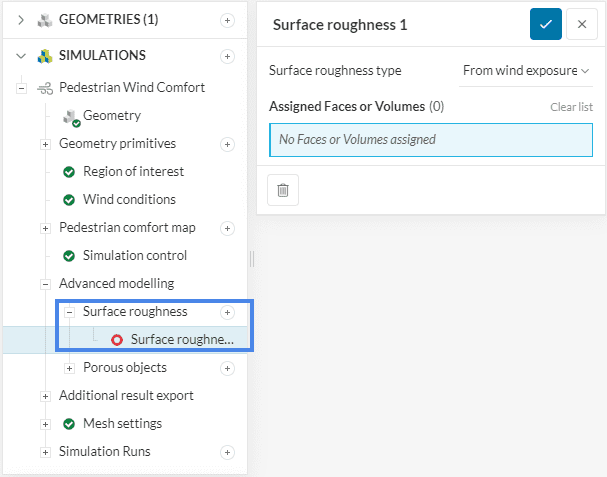Viewport: 607px width, 477px height.
Task: Collapse the SIMULATIONS section
Action: 20,56
